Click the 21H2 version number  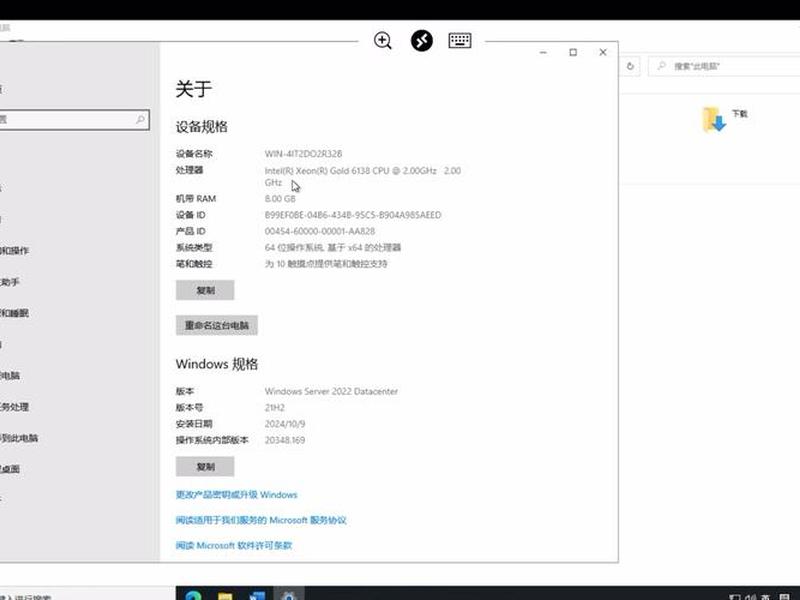tap(274, 408)
